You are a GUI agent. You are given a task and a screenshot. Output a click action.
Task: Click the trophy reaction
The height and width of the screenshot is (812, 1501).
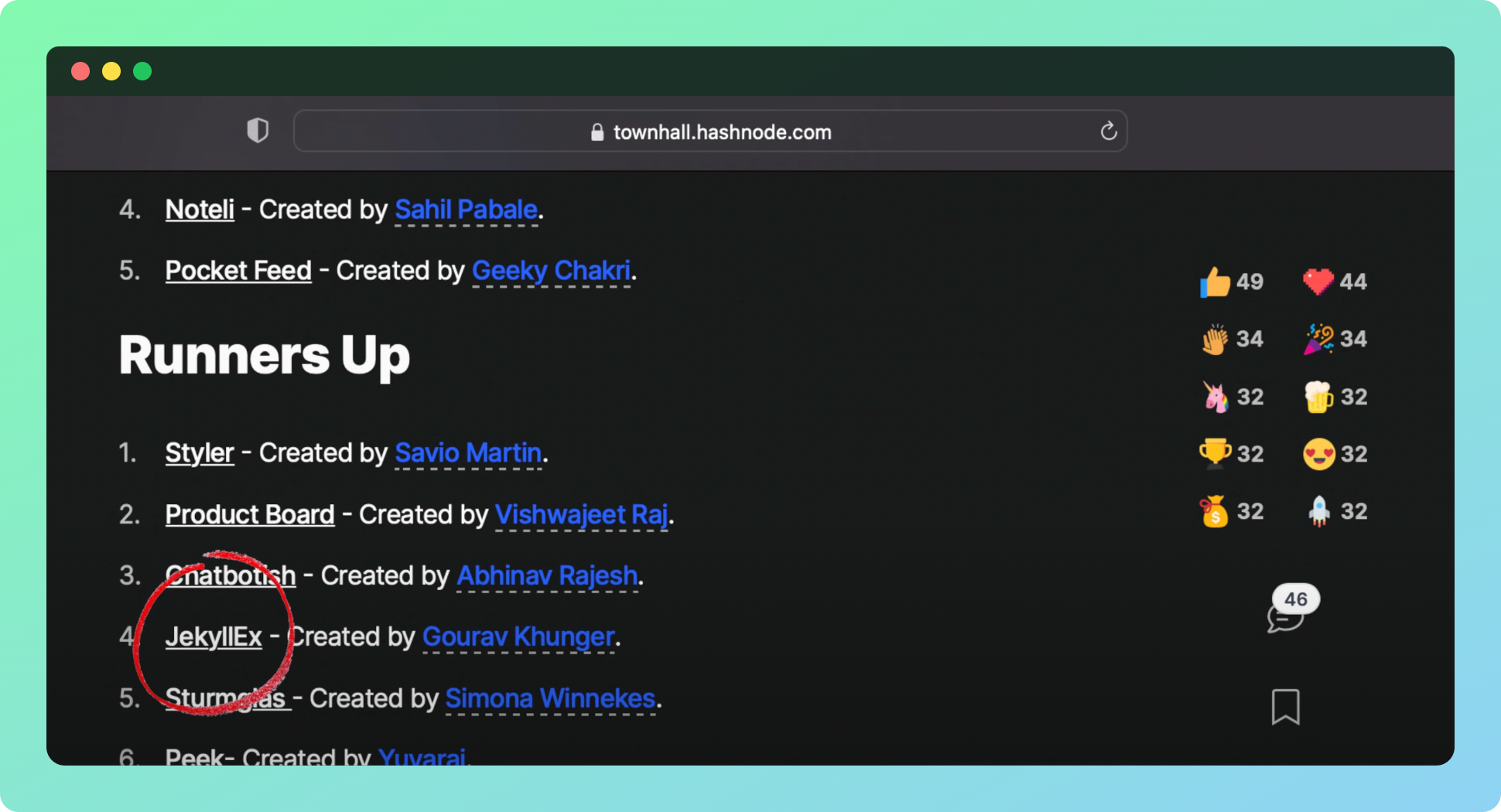[x=1231, y=454]
